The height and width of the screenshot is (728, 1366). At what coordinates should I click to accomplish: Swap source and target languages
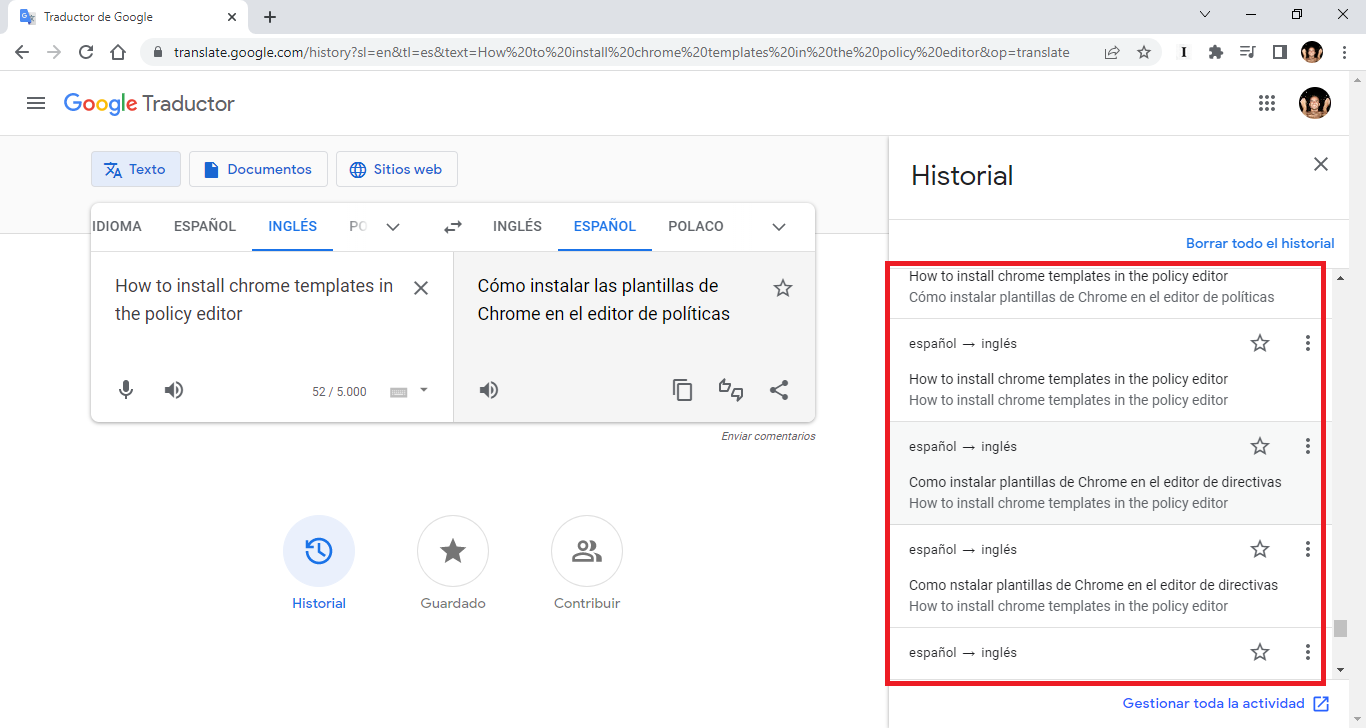coord(453,227)
